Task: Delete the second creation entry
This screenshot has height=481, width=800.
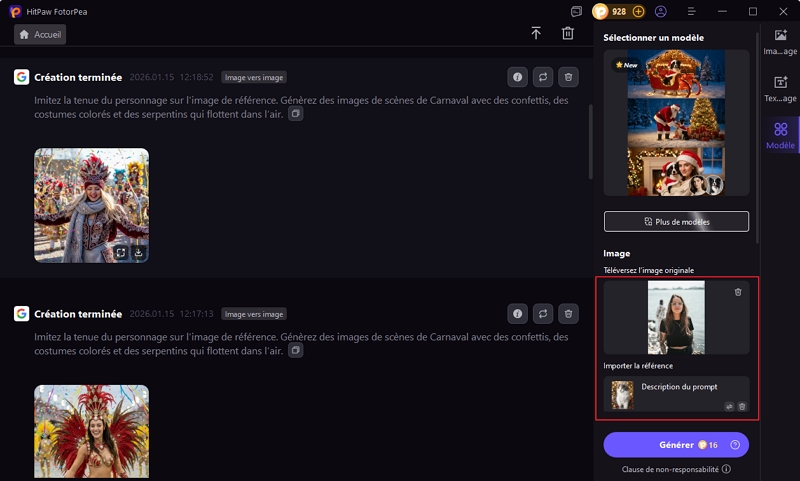Action: point(568,314)
